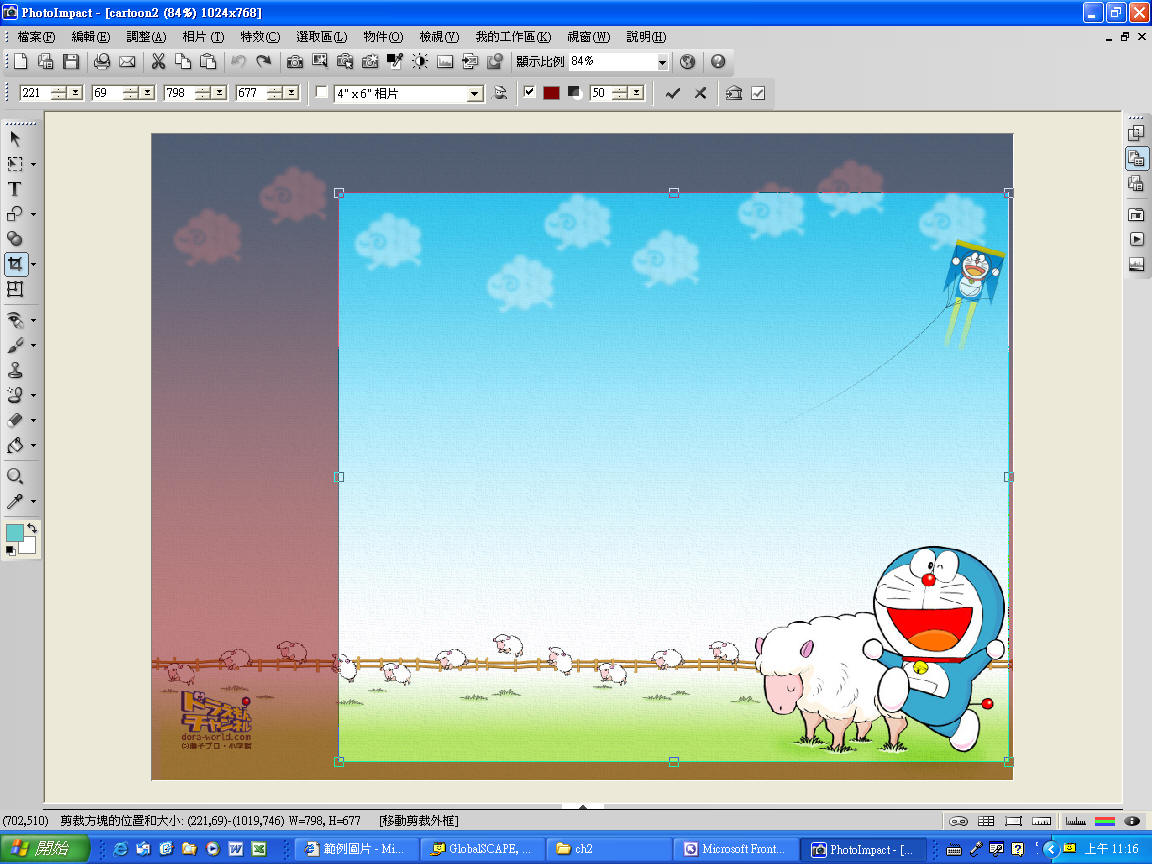Select the Transform tool below Crop
The height and width of the screenshot is (864, 1152).
click(15, 289)
